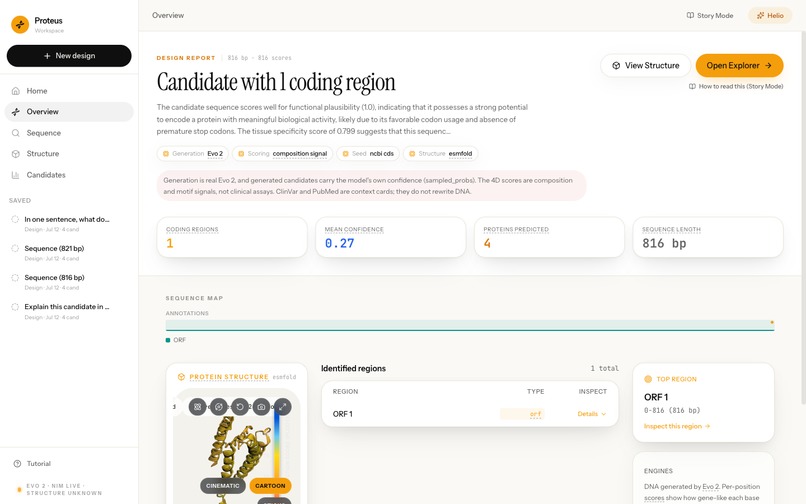This screenshot has height=504, width=806.
Task: Click the ORF annotation track in sequence map
Action: point(470,325)
